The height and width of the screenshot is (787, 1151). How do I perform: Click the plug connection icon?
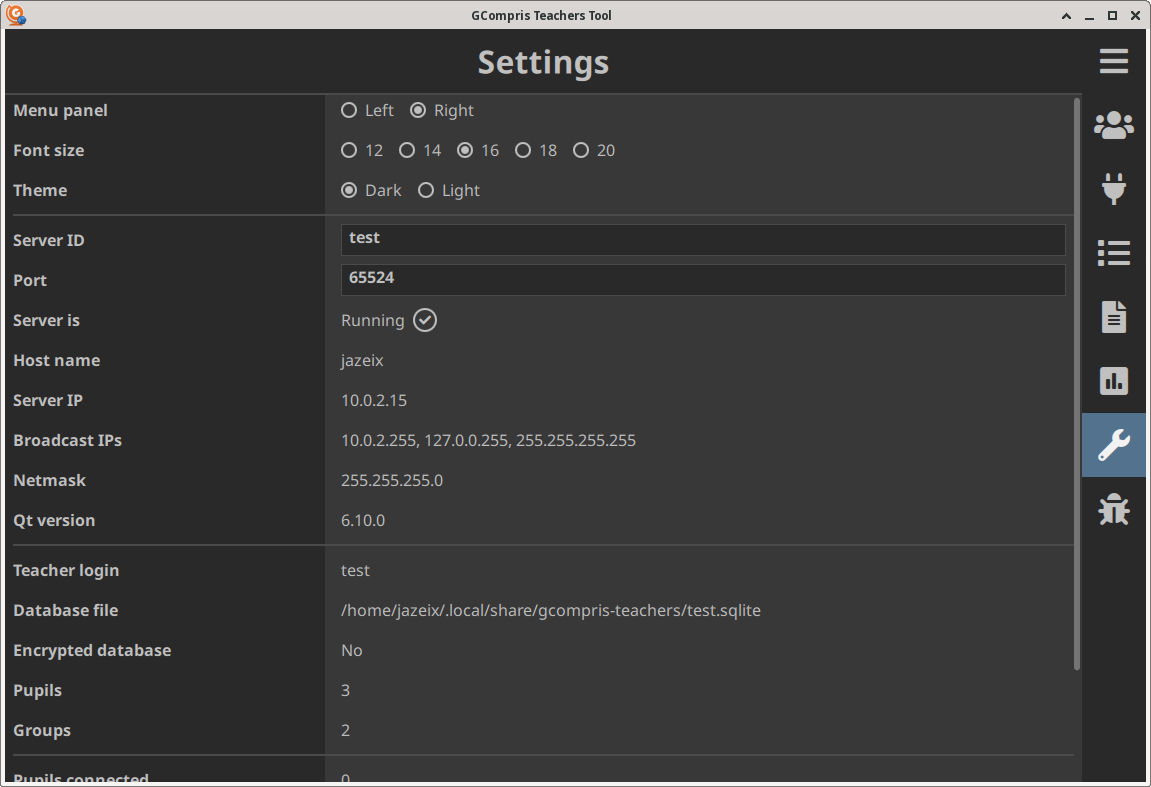[1113, 188]
